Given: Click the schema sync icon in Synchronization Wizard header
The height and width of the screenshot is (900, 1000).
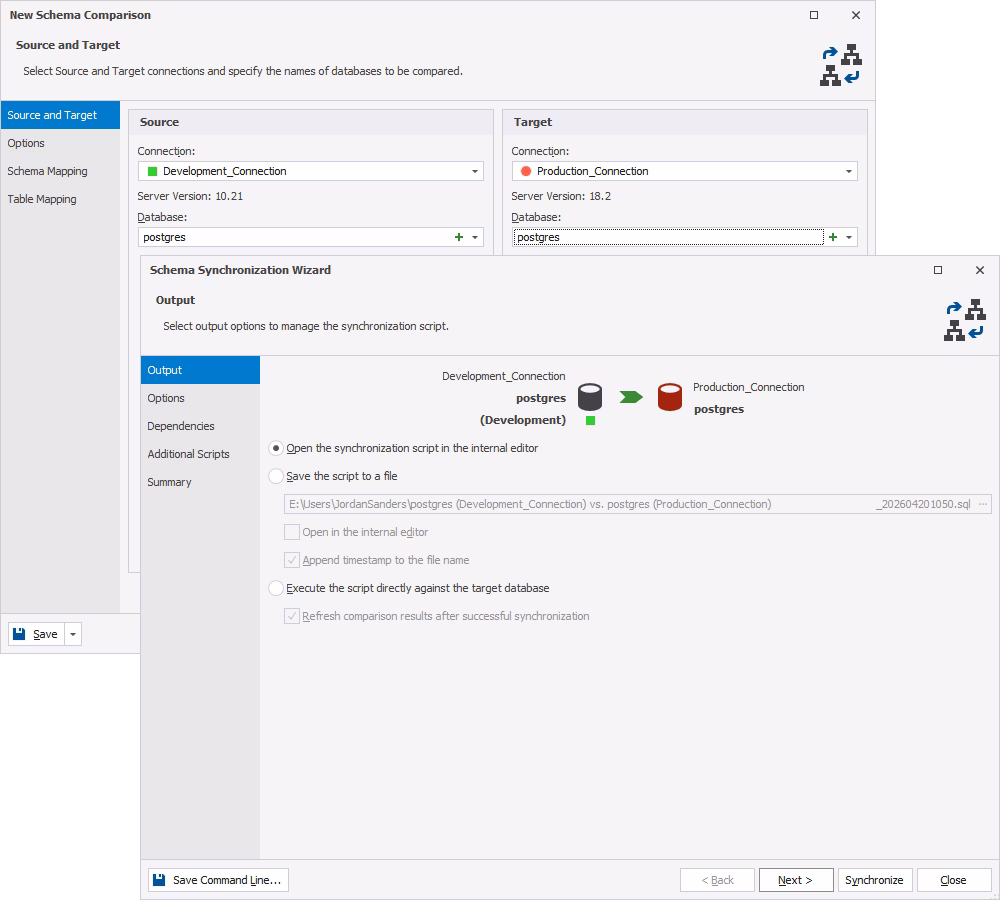Looking at the screenshot, I should tap(965, 320).
